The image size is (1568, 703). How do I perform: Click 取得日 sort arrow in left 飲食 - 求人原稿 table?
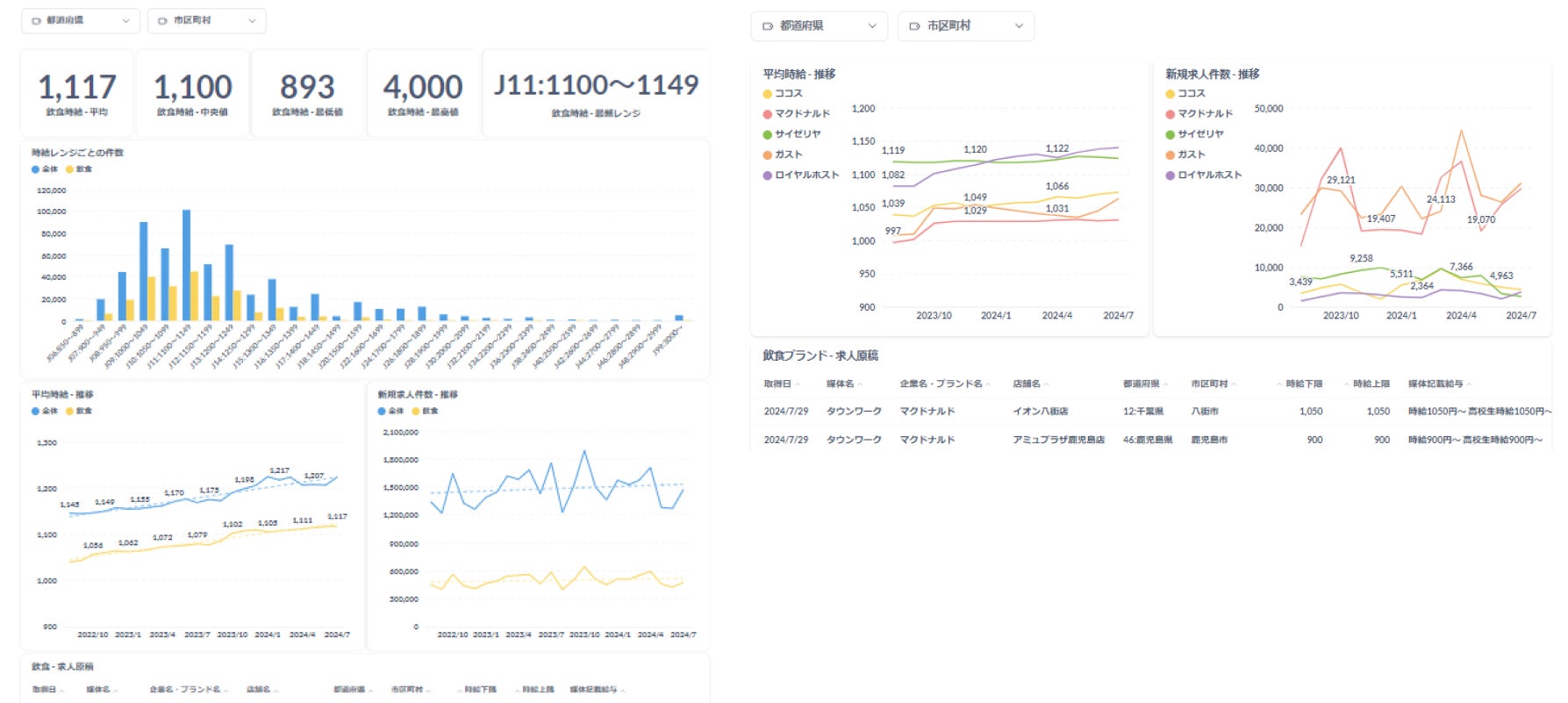61,691
